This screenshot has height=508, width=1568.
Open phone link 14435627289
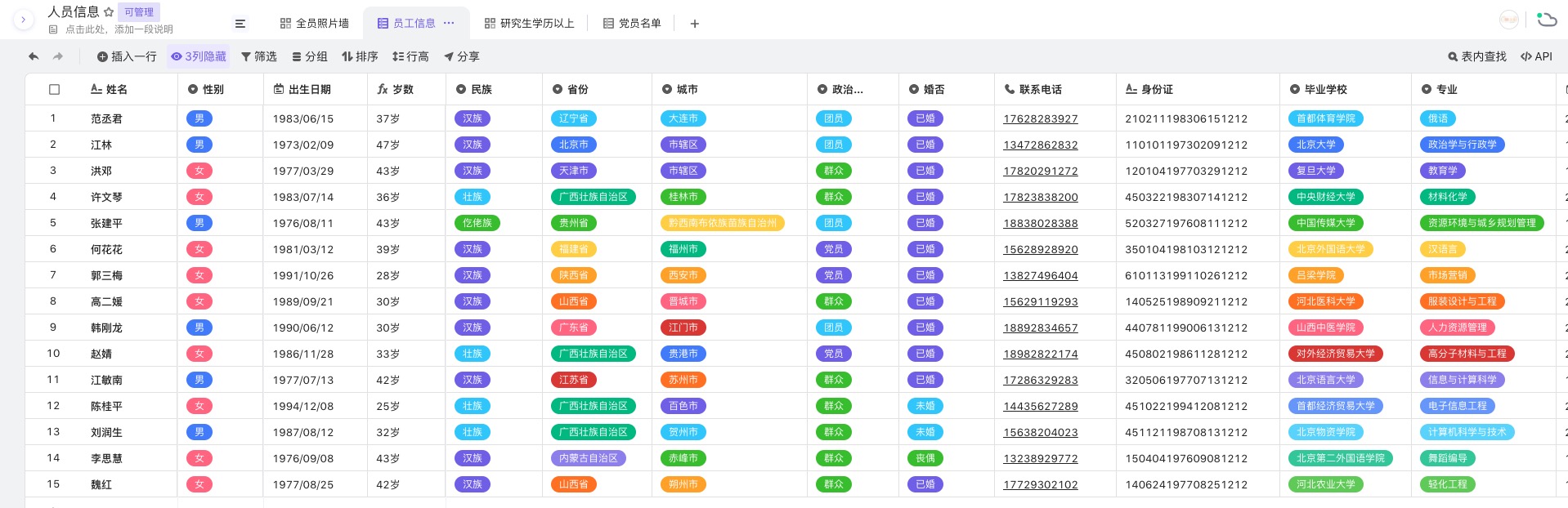(x=1041, y=406)
